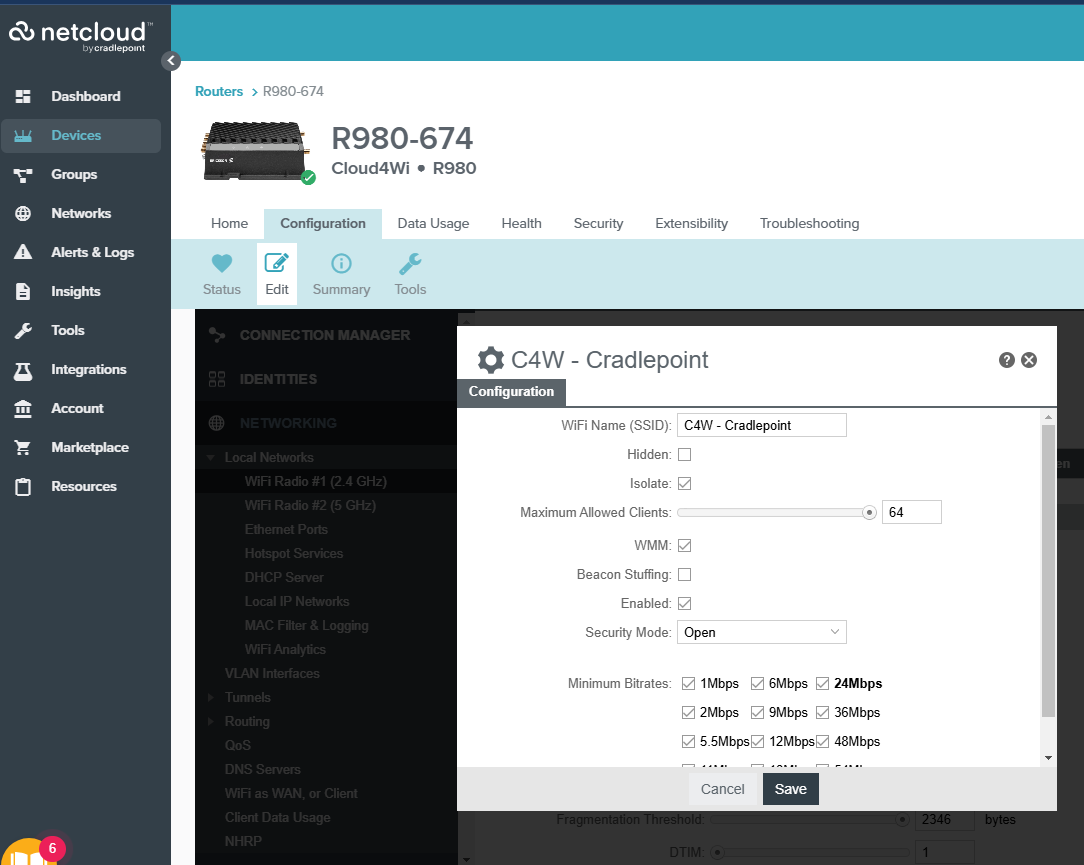The height and width of the screenshot is (865, 1084).
Task: Toggle the Hidden checkbox
Action: [685, 455]
